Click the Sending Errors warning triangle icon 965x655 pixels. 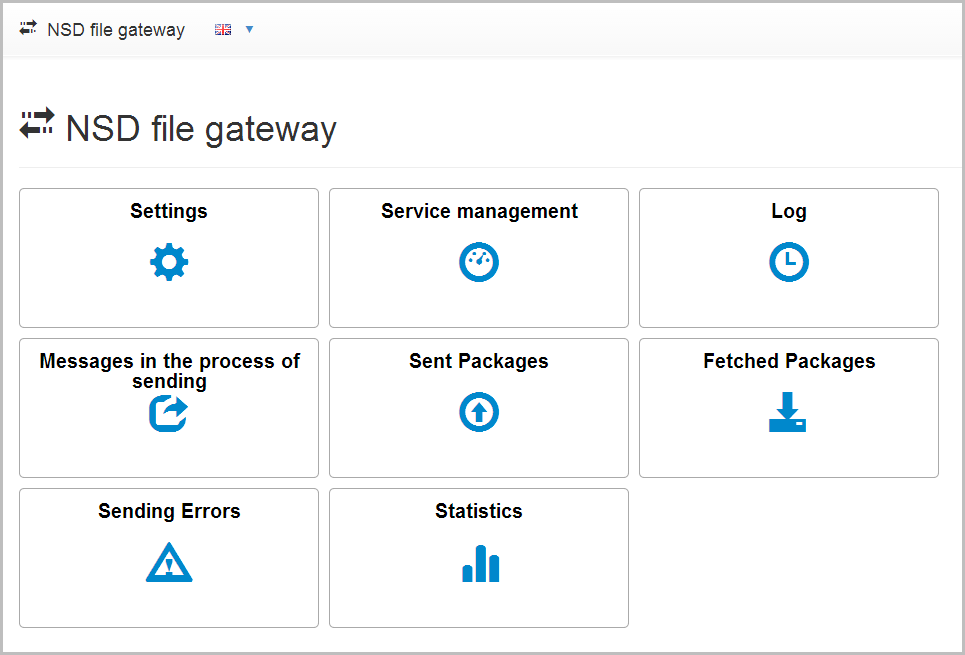coord(169,564)
